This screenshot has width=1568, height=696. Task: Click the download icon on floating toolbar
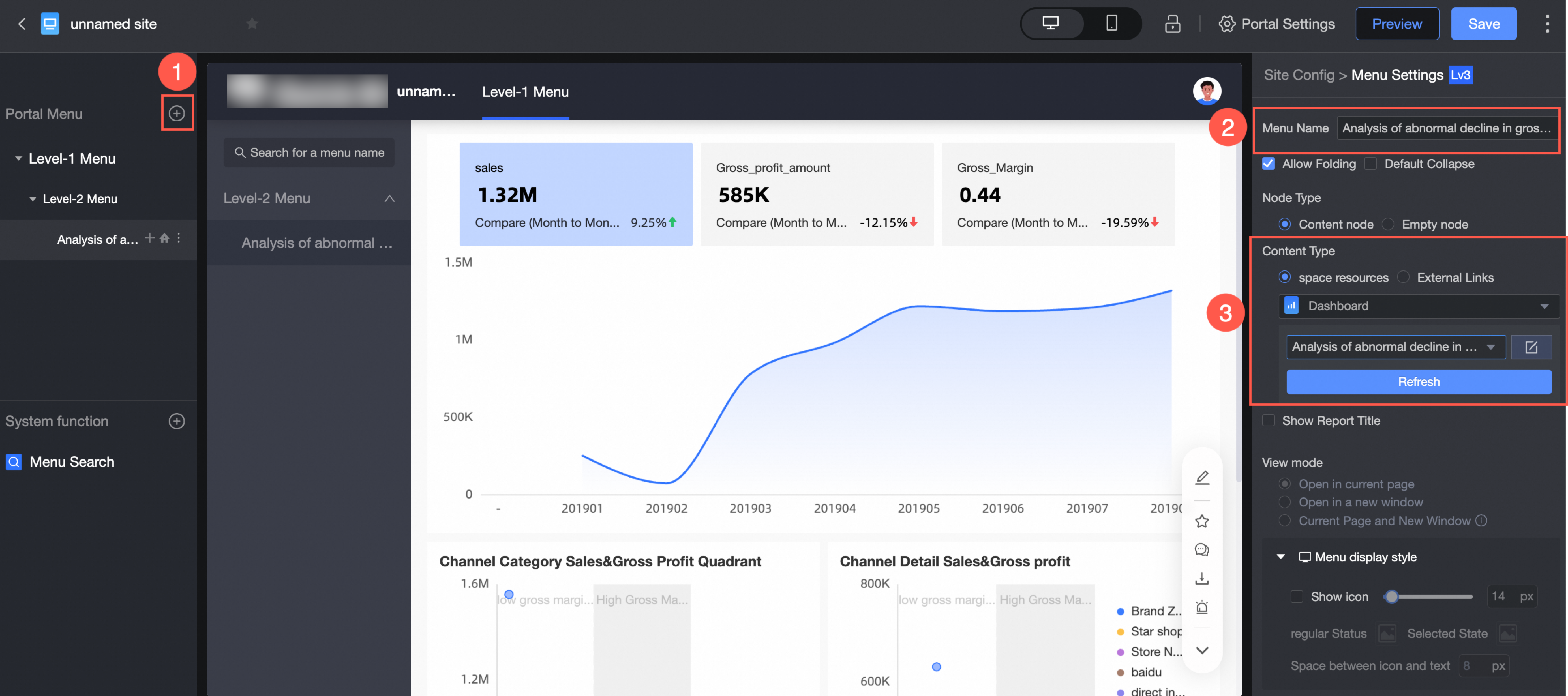click(1201, 578)
